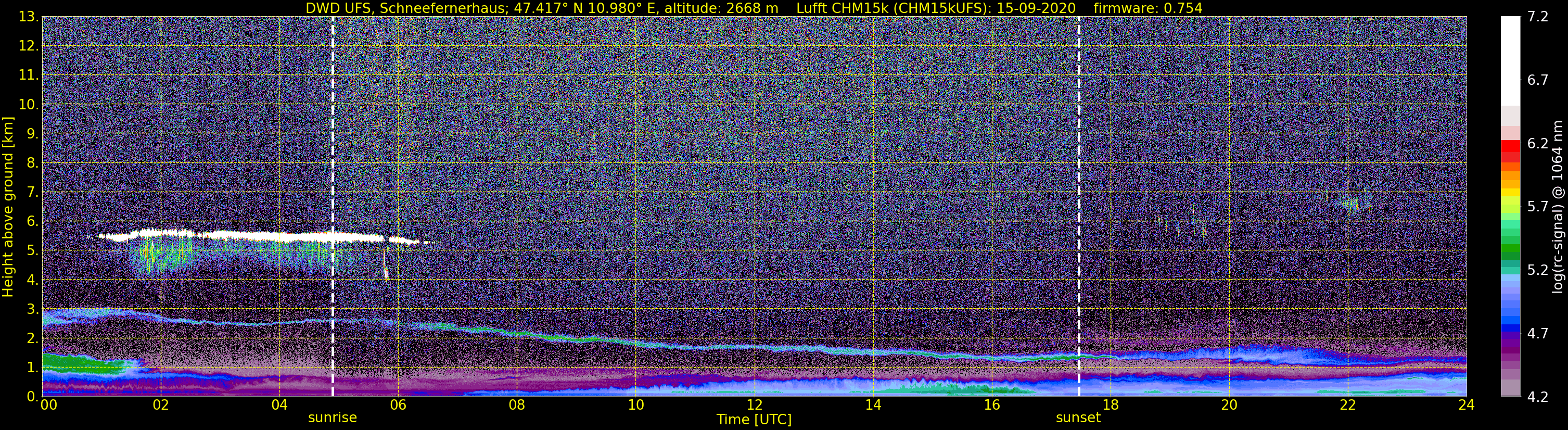
Task: Click the time axis tick '18'
Action: tap(1110, 405)
